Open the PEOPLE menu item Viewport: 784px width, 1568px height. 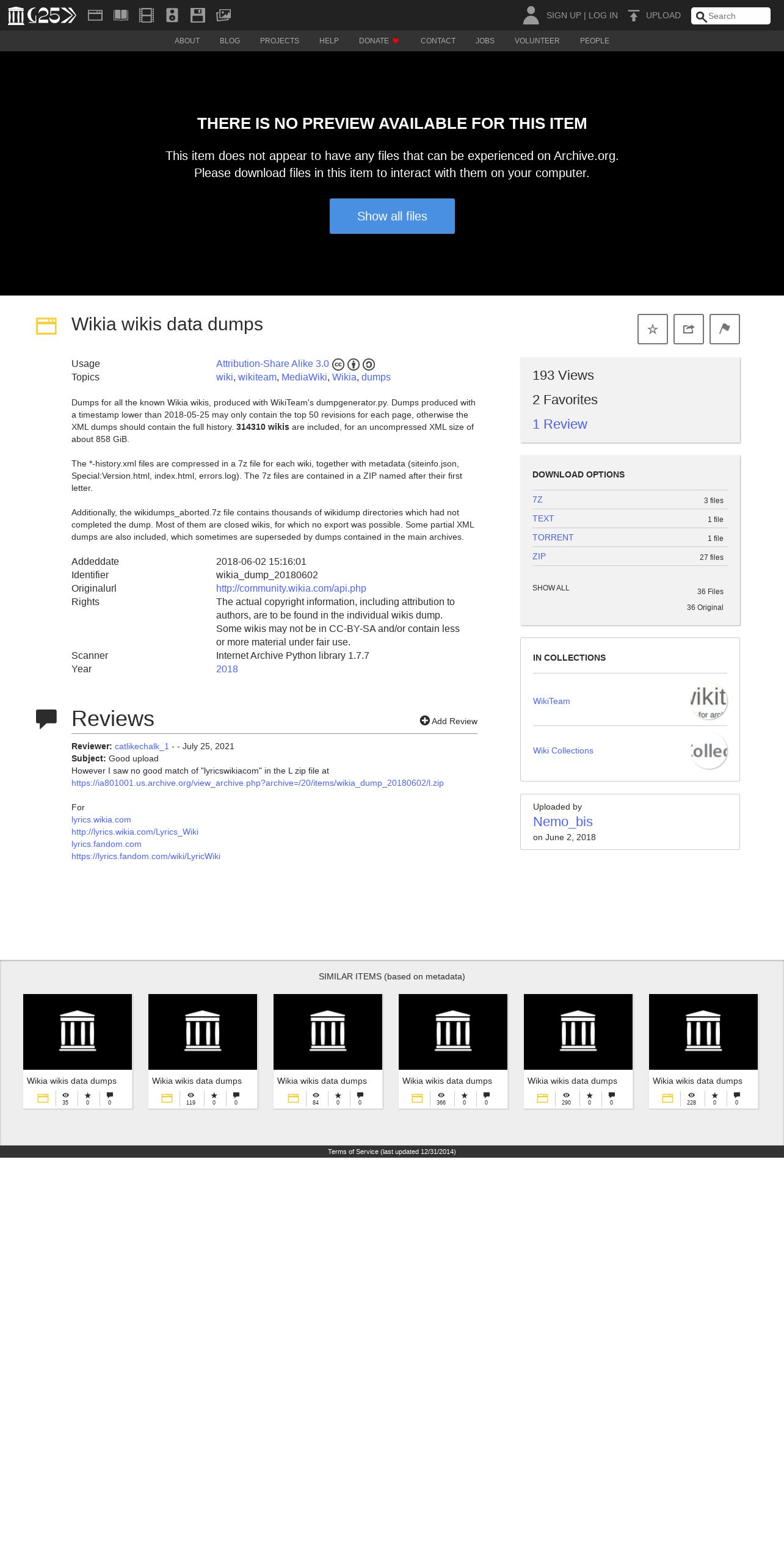(x=595, y=41)
